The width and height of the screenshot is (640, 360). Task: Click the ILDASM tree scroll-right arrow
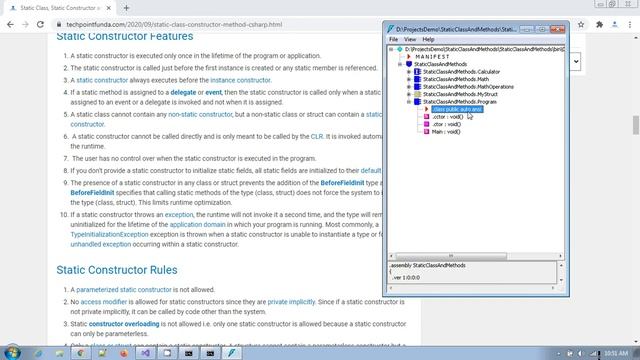coord(560,256)
